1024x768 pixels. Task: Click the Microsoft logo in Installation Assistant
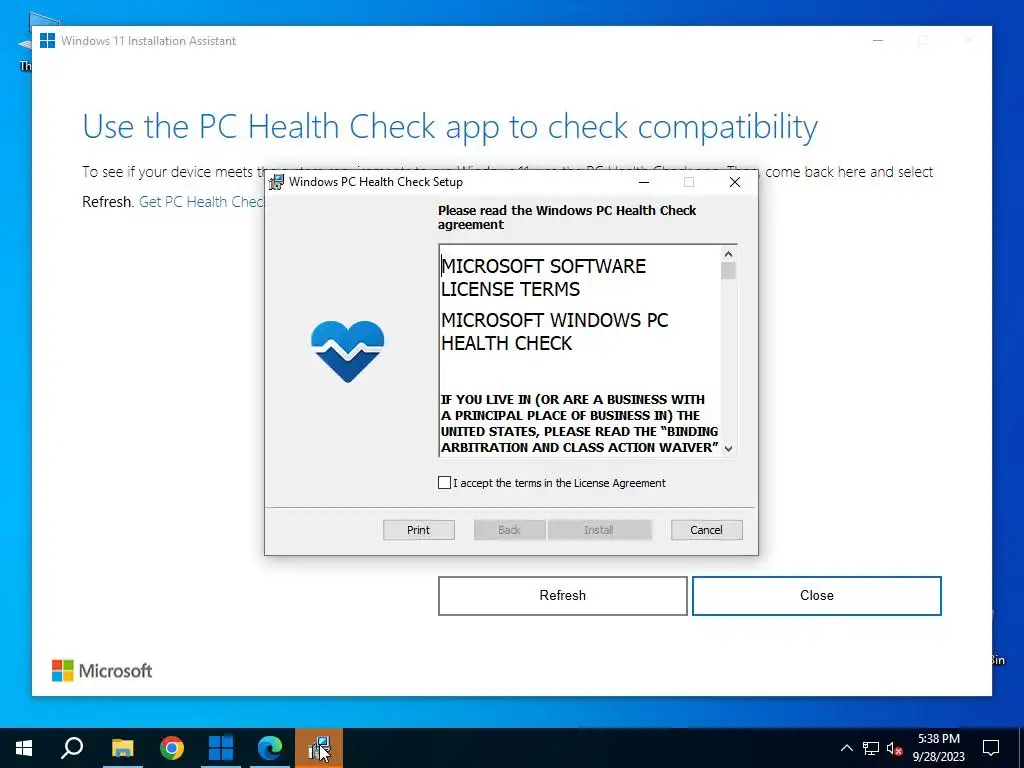click(102, 671)
